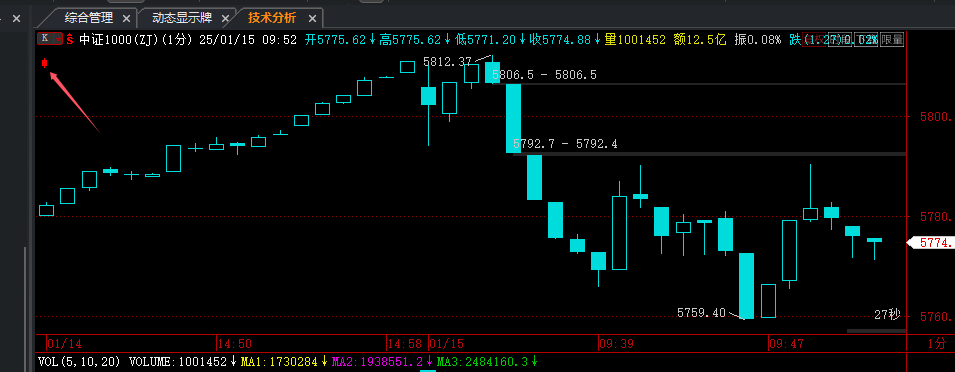Select the candle topping at 5812.37

(492, 69)
